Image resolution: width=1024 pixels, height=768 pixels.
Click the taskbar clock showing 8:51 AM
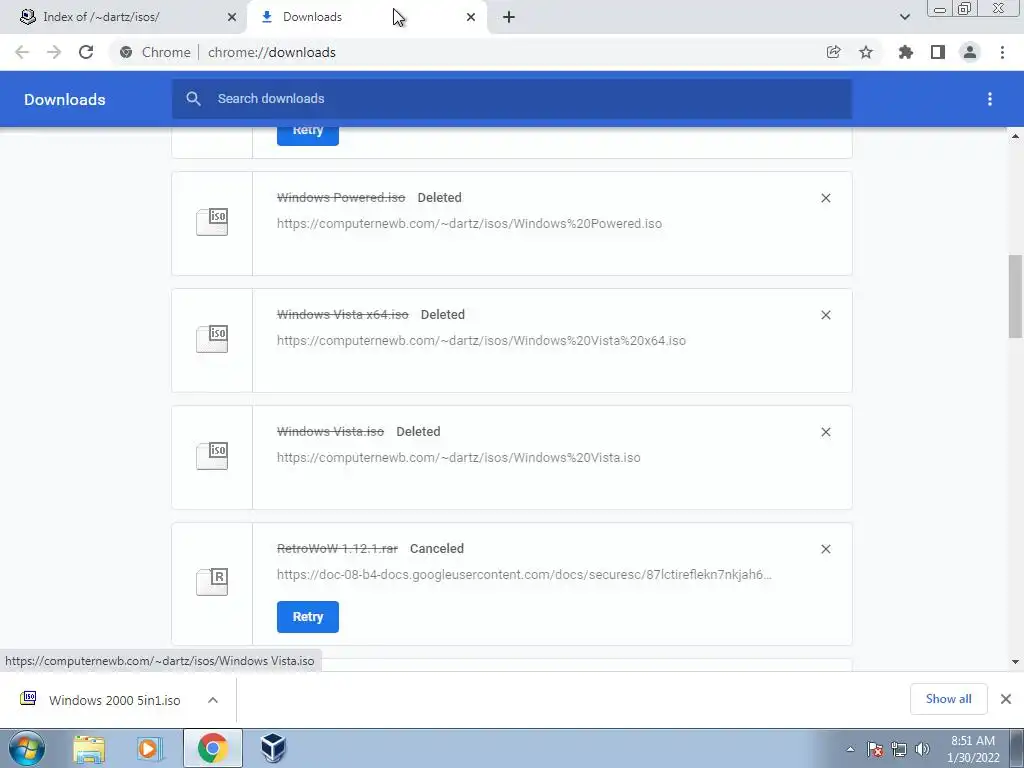[973, 748]
